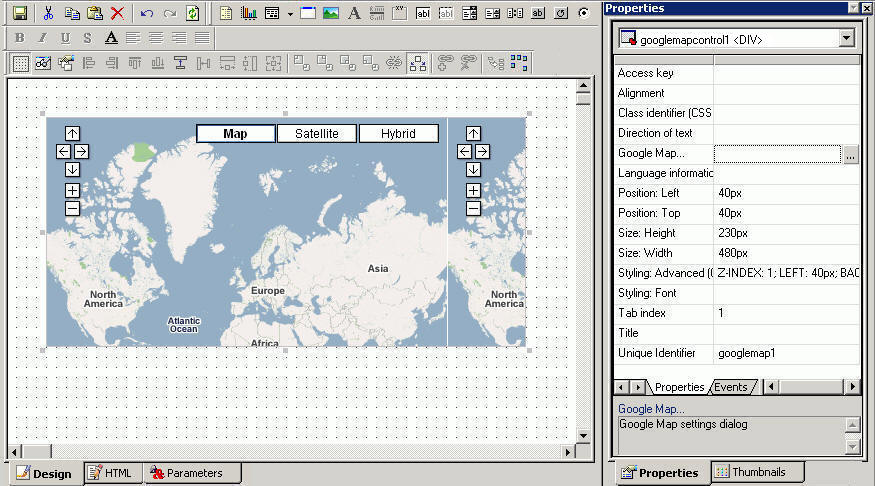
Task: Click the font color underlined A icon
Action: (x=110, y=38)
